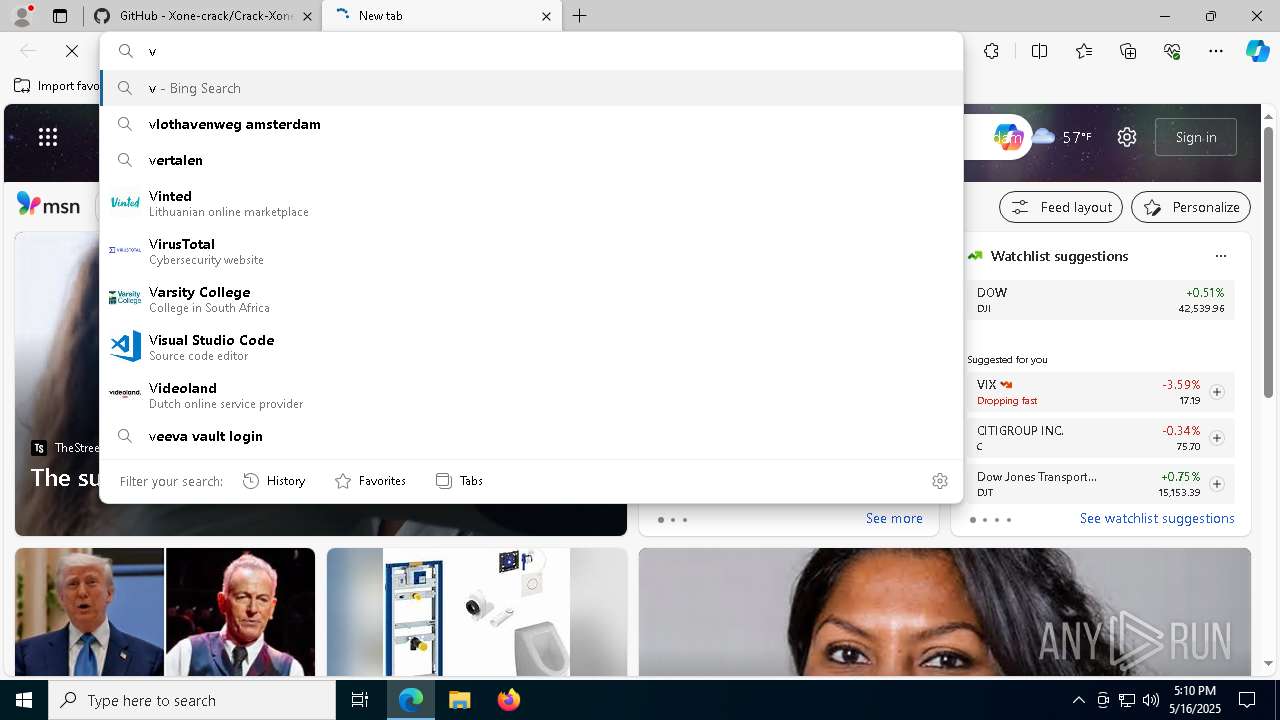Select 'v - Bing Search' suggestion
This screenshot has height=720, width=1280.
[531, 88]
